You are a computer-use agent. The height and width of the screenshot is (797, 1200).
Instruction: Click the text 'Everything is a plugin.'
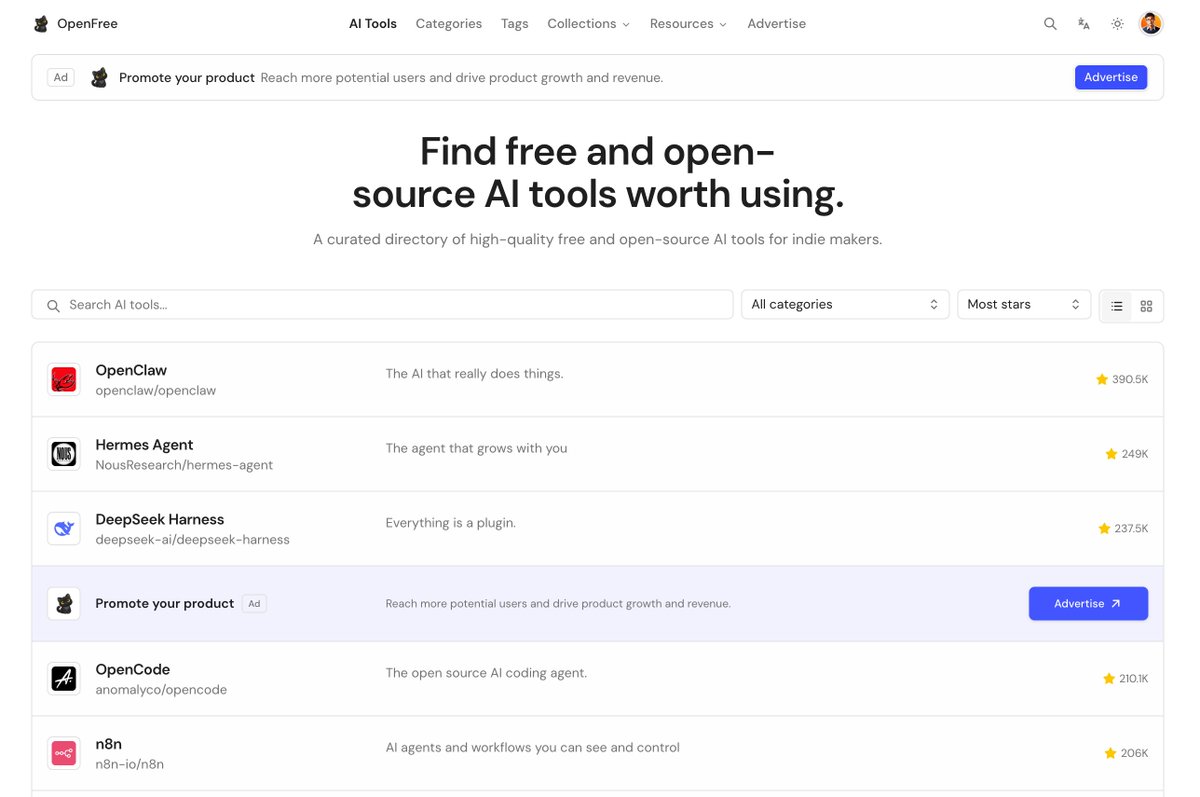point(451,523)
